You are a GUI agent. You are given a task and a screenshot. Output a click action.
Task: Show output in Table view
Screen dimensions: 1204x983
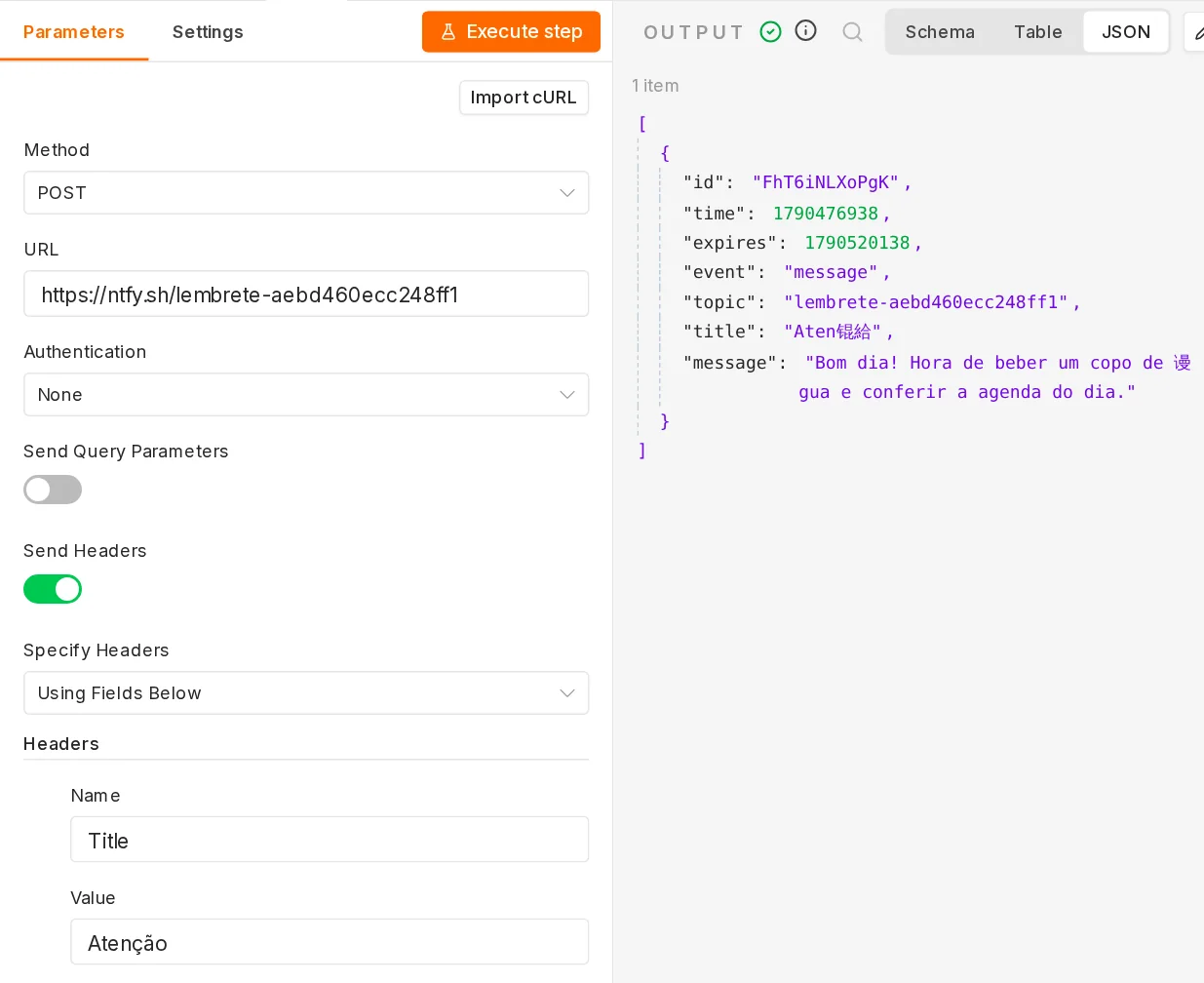1037,32
